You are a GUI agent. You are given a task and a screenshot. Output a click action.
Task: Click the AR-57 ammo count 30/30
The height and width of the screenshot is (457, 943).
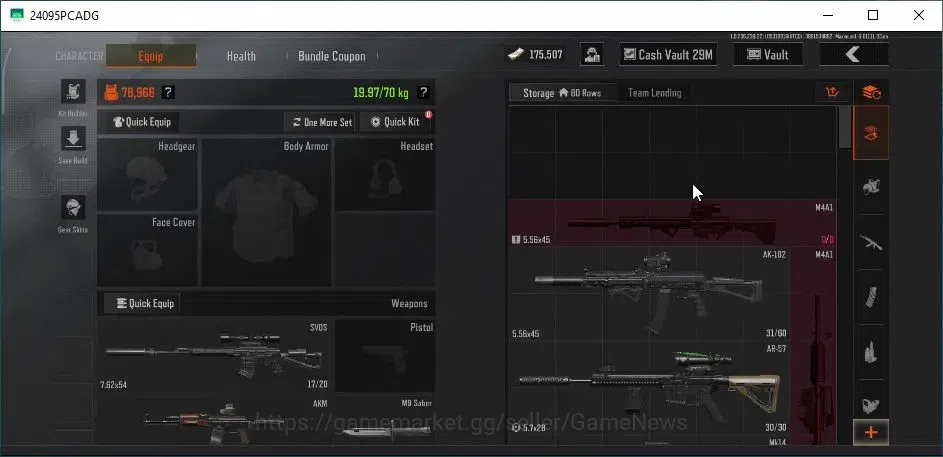pos(776,428)
